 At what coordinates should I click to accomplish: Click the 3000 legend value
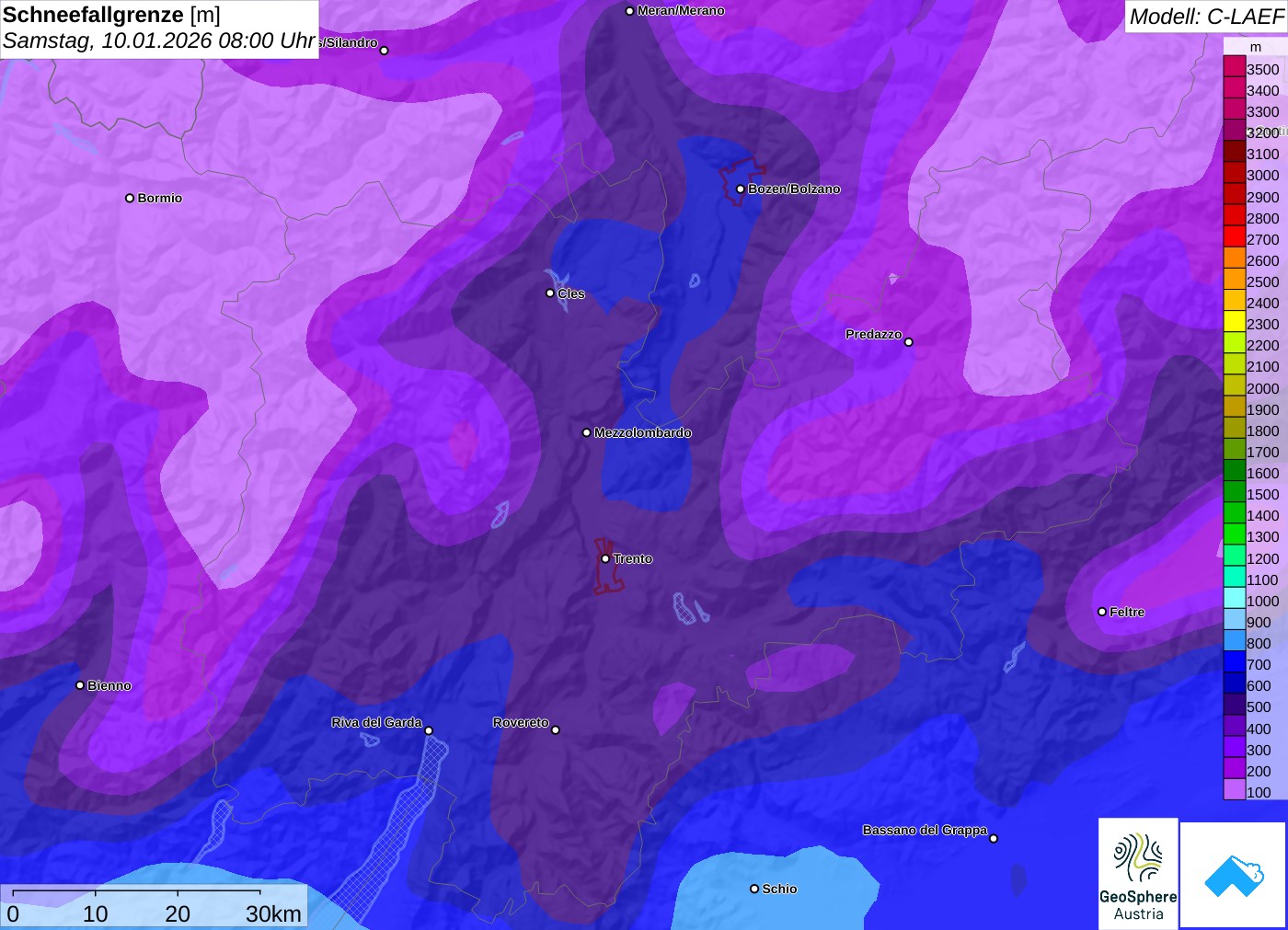pyautogui.click(x=1263, y=175)
